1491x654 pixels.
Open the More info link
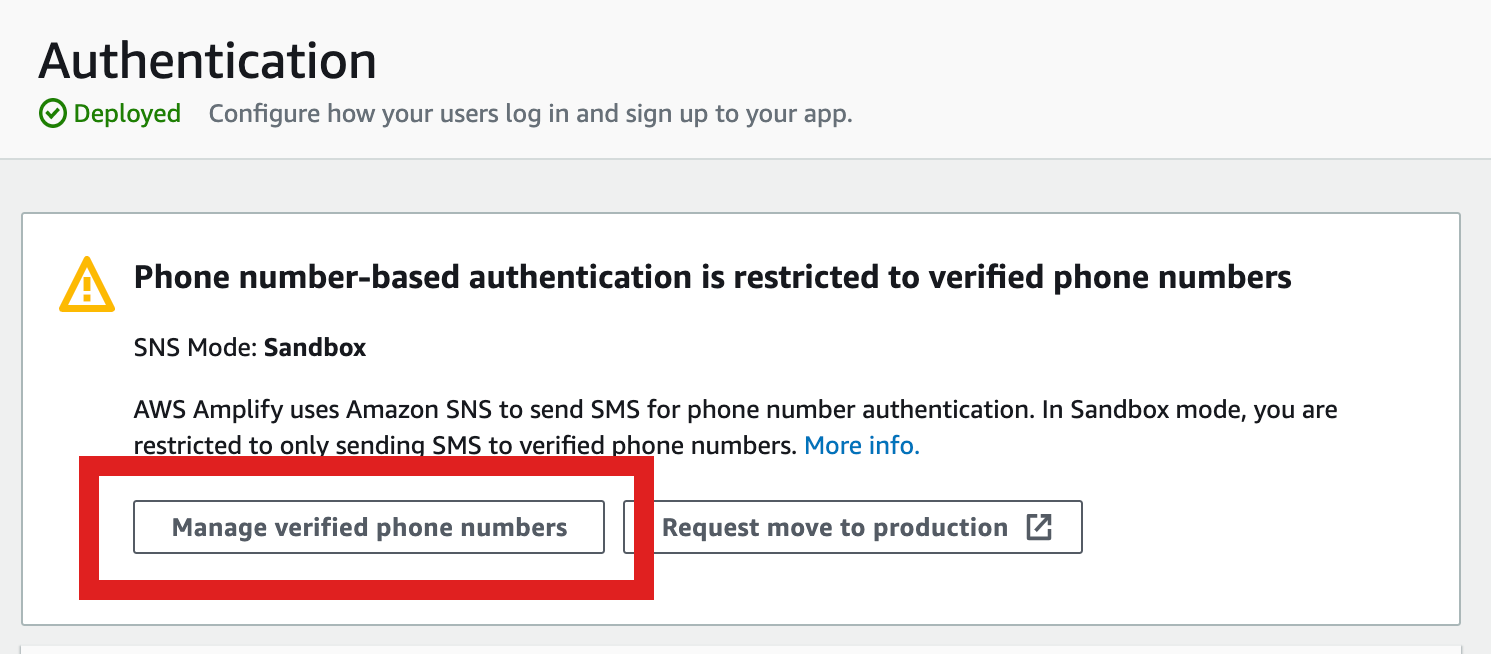861,445
